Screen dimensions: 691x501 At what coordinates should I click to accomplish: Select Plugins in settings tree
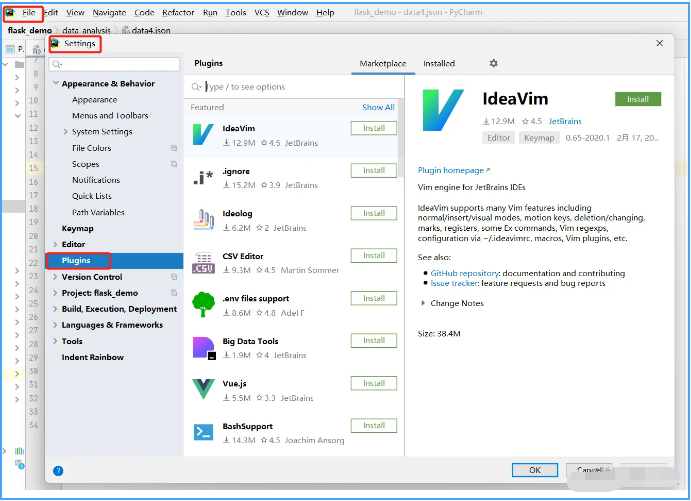(115, 260)
